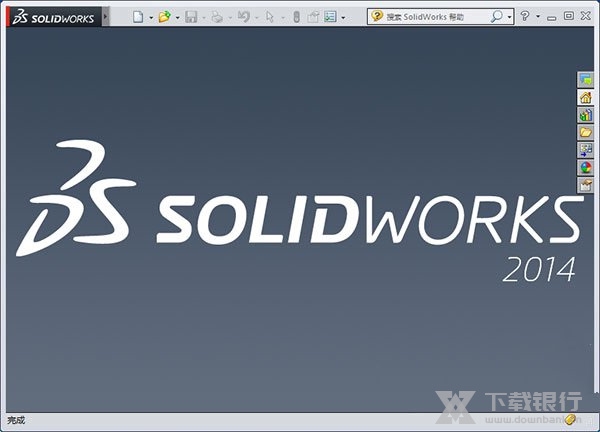Open SolidWorks Resources home tab
Image resolution: width=600 pixels, height=432 pixels.
[x=585, y=98]
